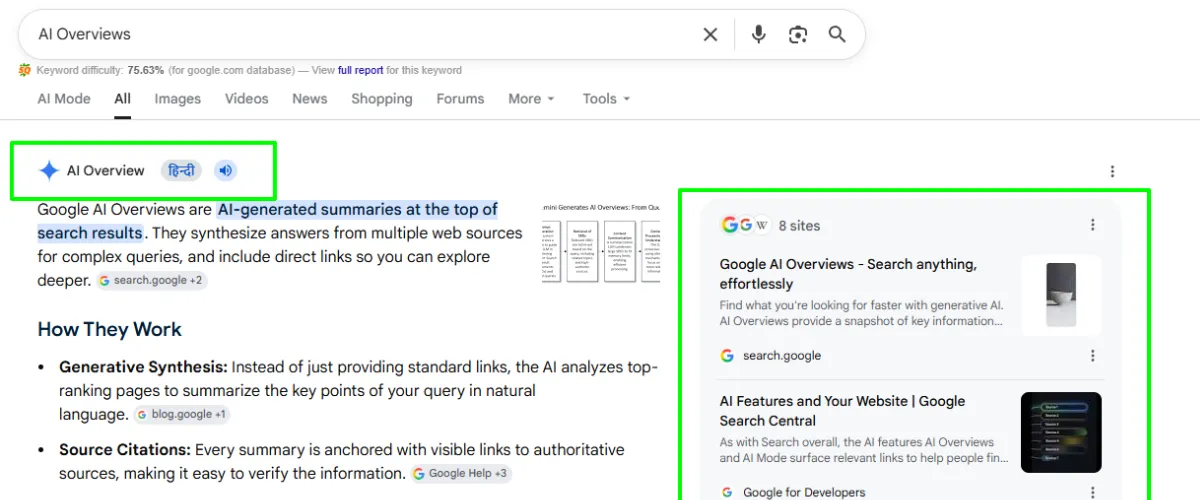The height and width of the screenshot is (500, 1200).
Task: Open Google AI Overviews - Search anything link
Action: 848,274
